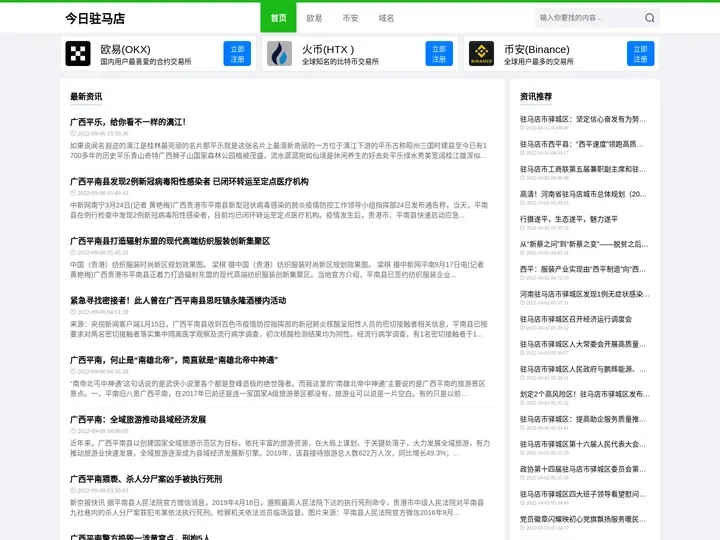
Task: Click the 最新资讯 section heading
Action: coord(86,96)
